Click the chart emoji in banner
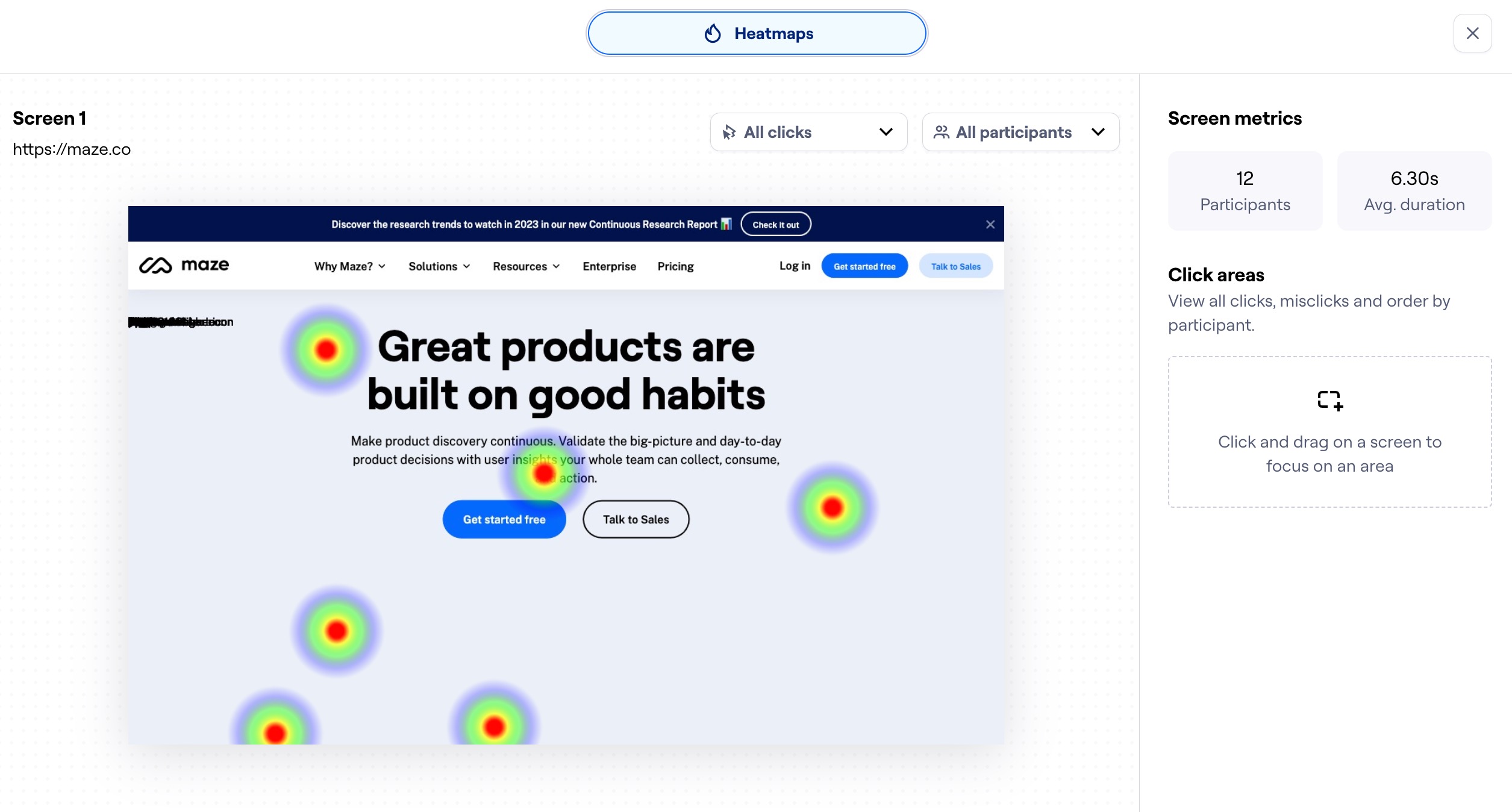Viewport: 1512px width, 812px height. coord(726,224)
